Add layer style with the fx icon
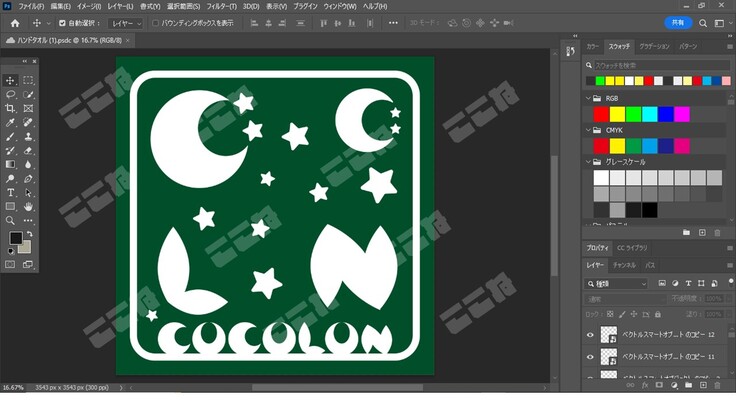Image resolution: width=736 pixels, height=414 pixels. pos(646,383)
